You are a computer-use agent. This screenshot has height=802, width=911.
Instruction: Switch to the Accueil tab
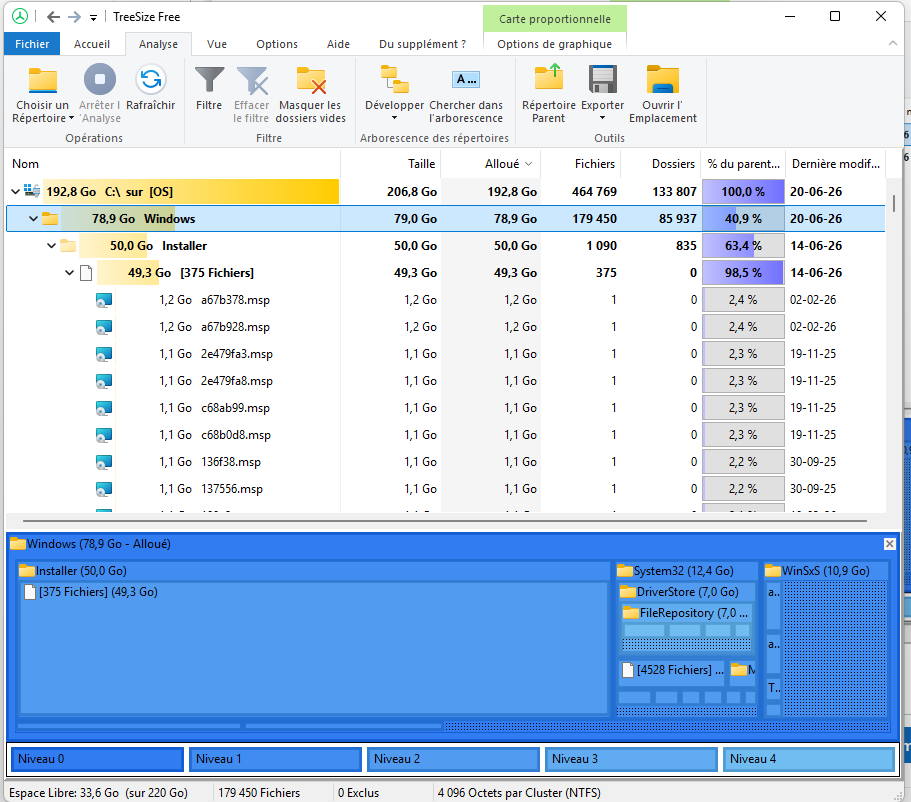[x=92, y=44]
